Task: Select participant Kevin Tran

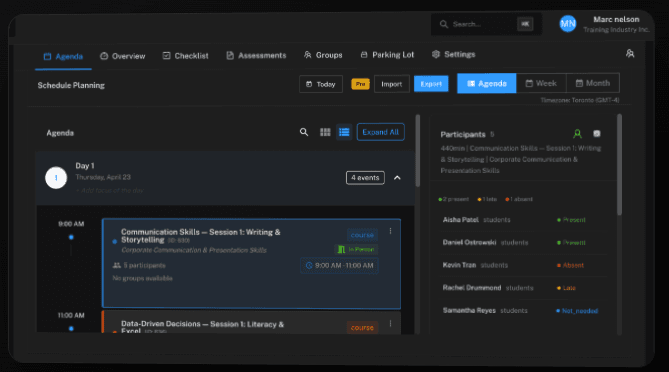Action: coord(459,265)
